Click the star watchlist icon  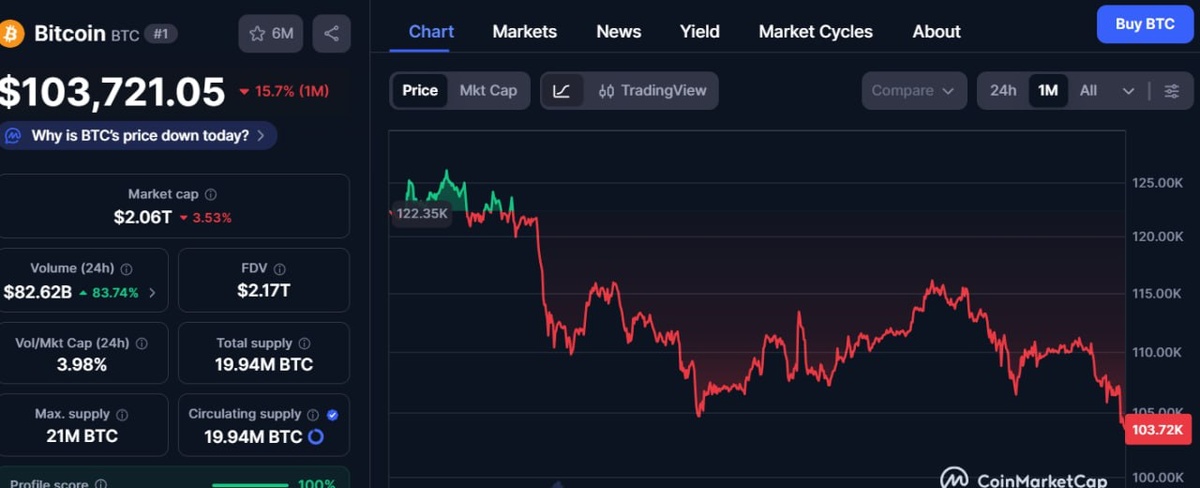tap(257, 34)
